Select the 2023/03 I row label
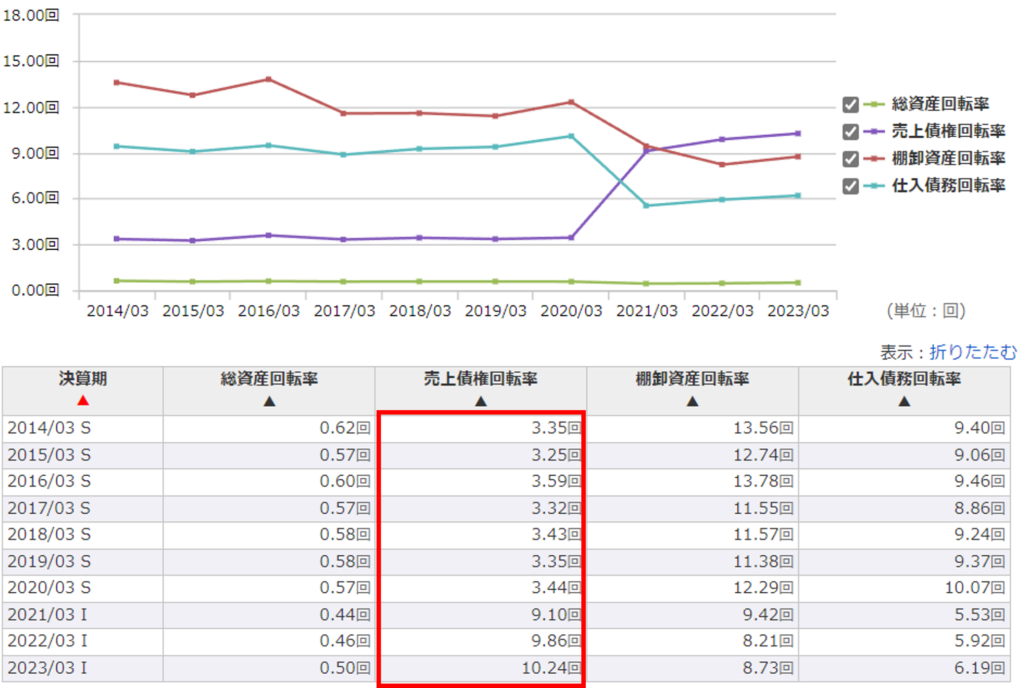Screen dimensions: 1024x688 coord(49,668)
